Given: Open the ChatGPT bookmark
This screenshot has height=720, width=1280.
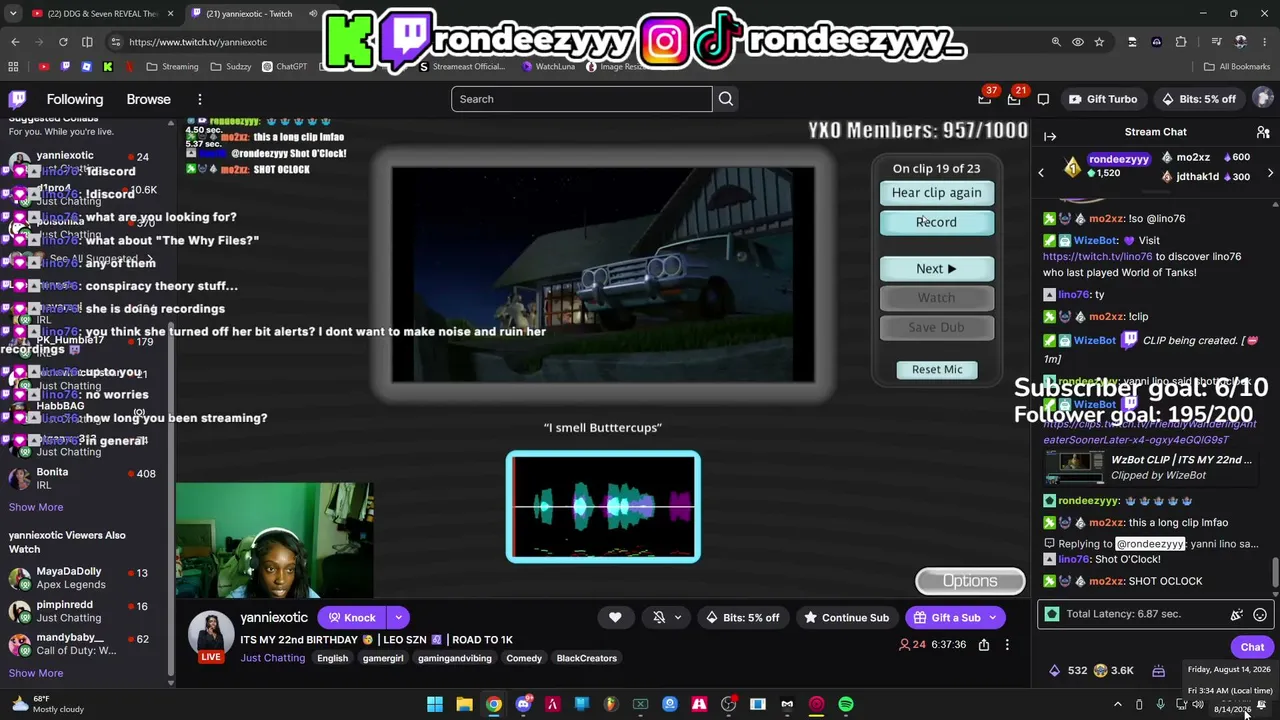Looking at the screenshot, I should click(x=284, y=67).
